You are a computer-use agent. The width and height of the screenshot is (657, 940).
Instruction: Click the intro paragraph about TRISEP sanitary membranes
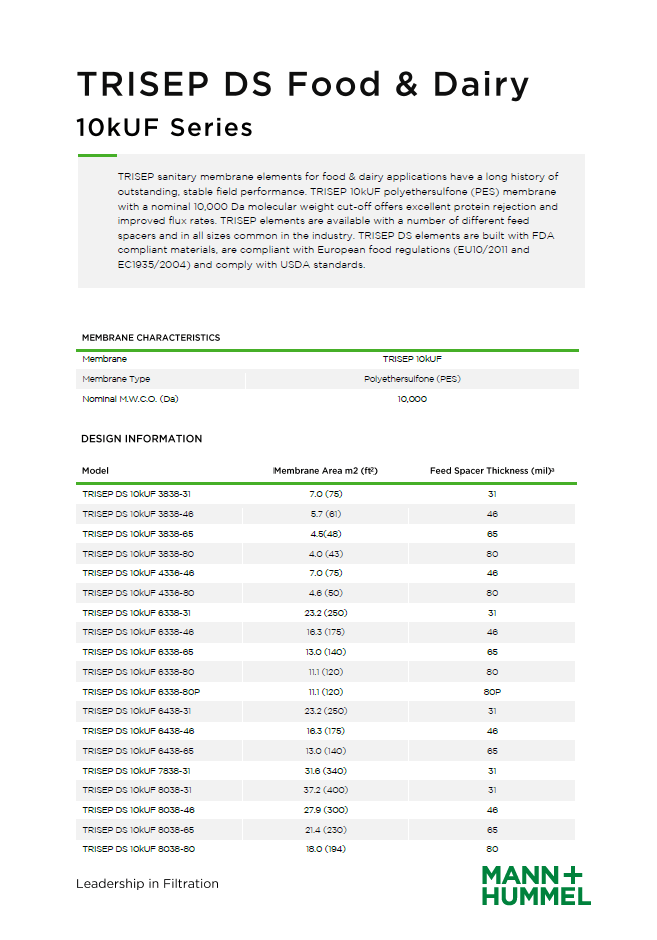tap(338, 221)
